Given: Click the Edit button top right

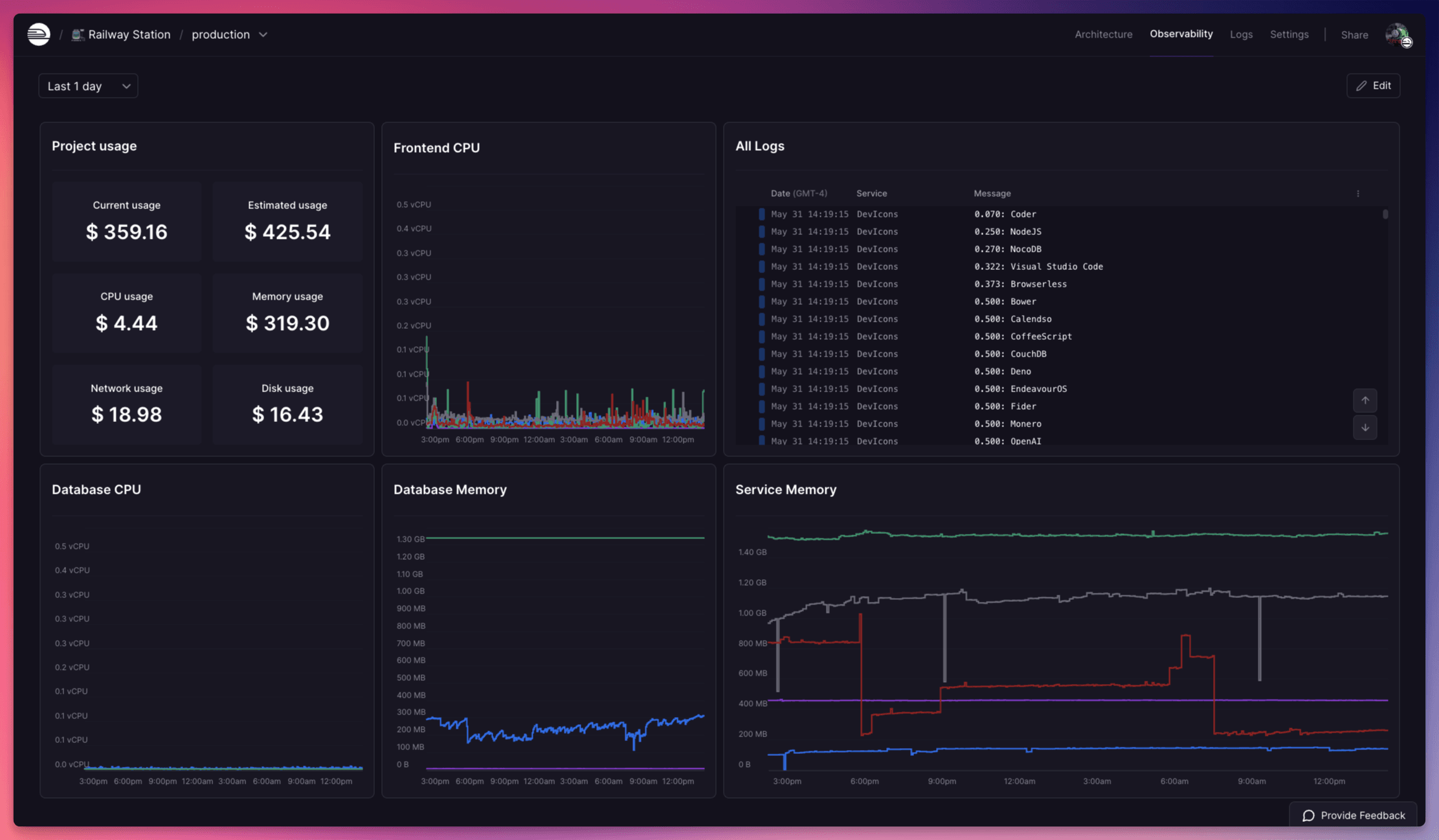Looking at the screenshot, I should pyautogui.click(x=1374, y=85).
